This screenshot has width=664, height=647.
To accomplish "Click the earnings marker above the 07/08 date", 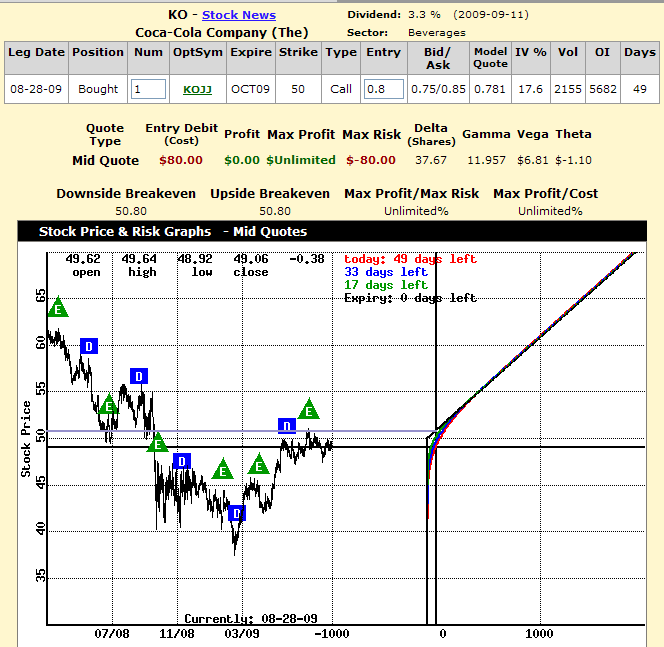I will 109,404.
